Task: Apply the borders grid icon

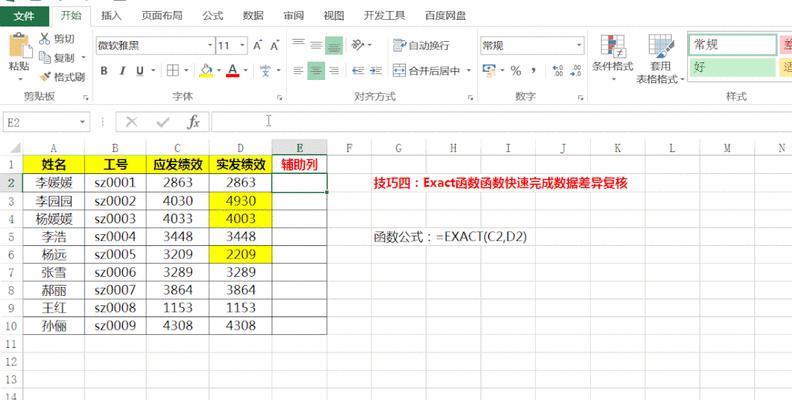Action: tap(173, 70)
